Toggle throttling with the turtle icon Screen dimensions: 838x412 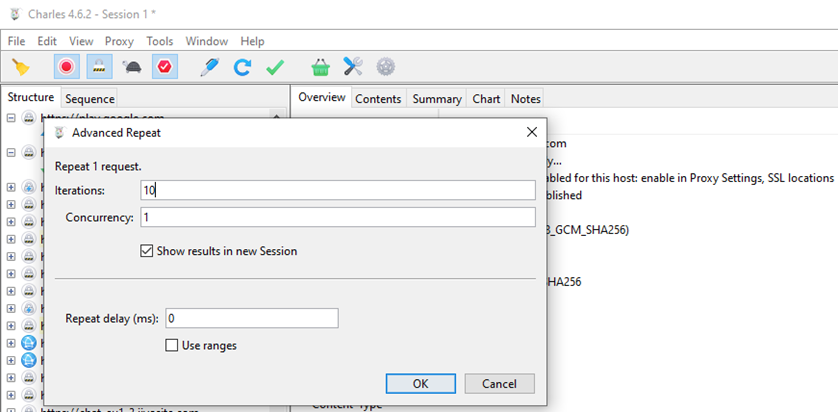[131, 67]
